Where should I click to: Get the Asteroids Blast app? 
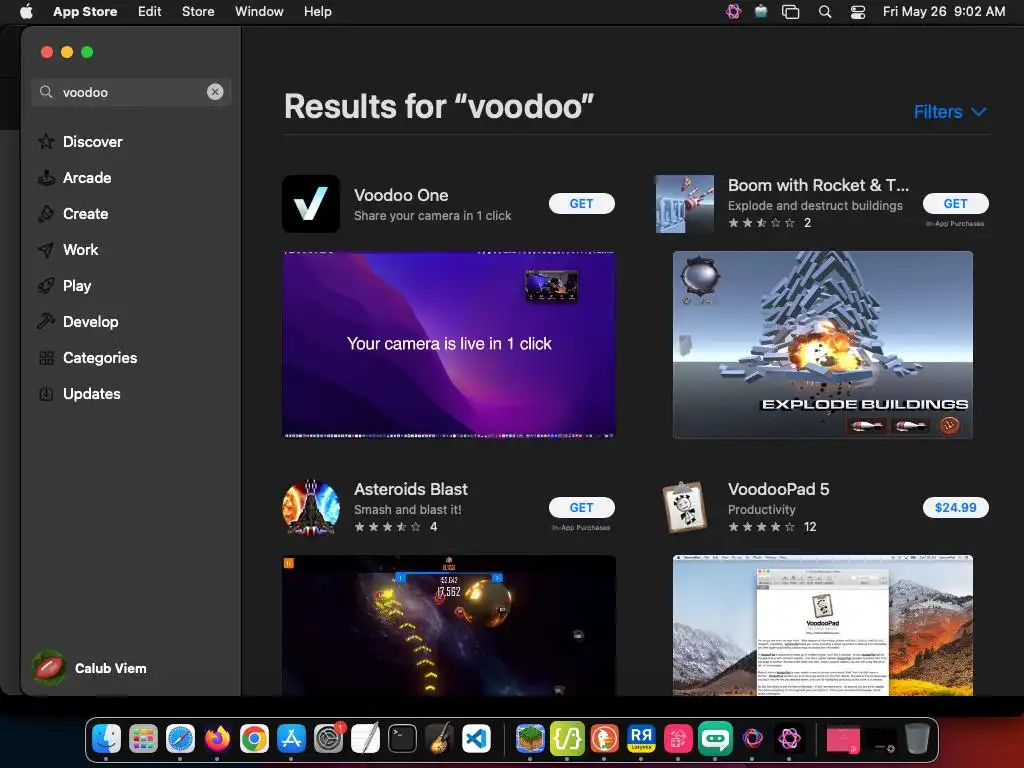(x=581, y=507)
